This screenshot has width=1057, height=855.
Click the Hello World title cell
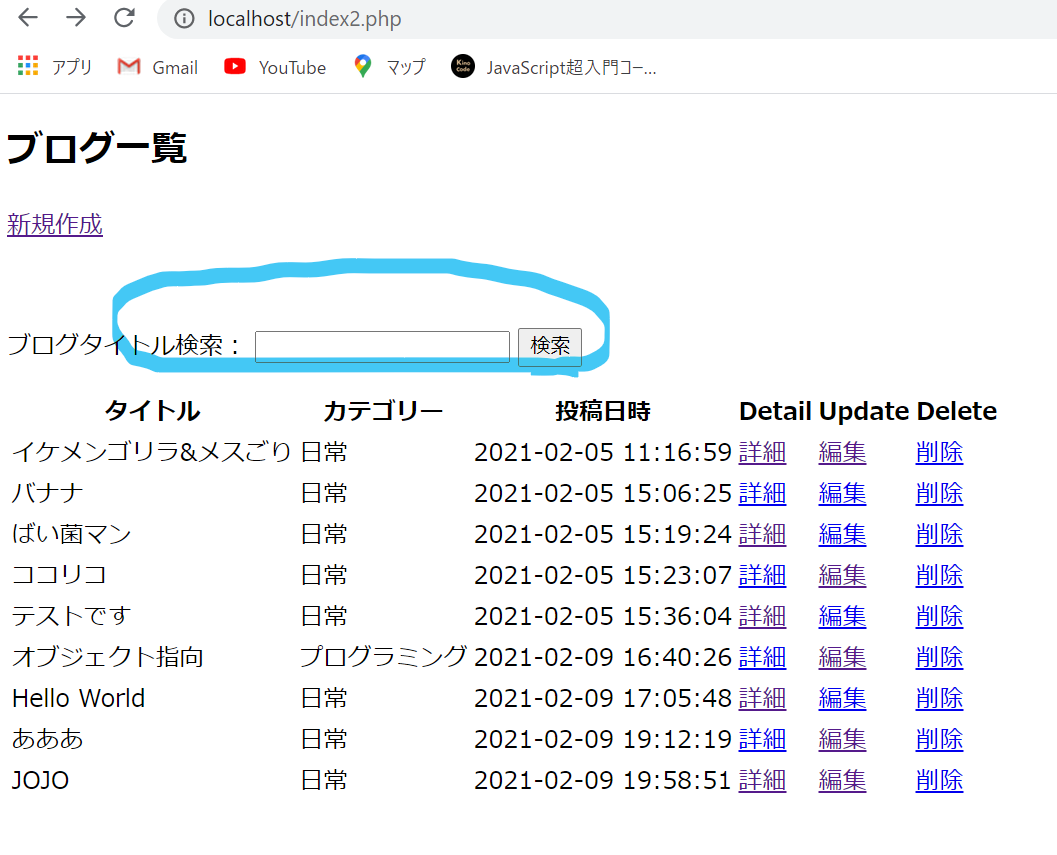click(x=78, y=699)
